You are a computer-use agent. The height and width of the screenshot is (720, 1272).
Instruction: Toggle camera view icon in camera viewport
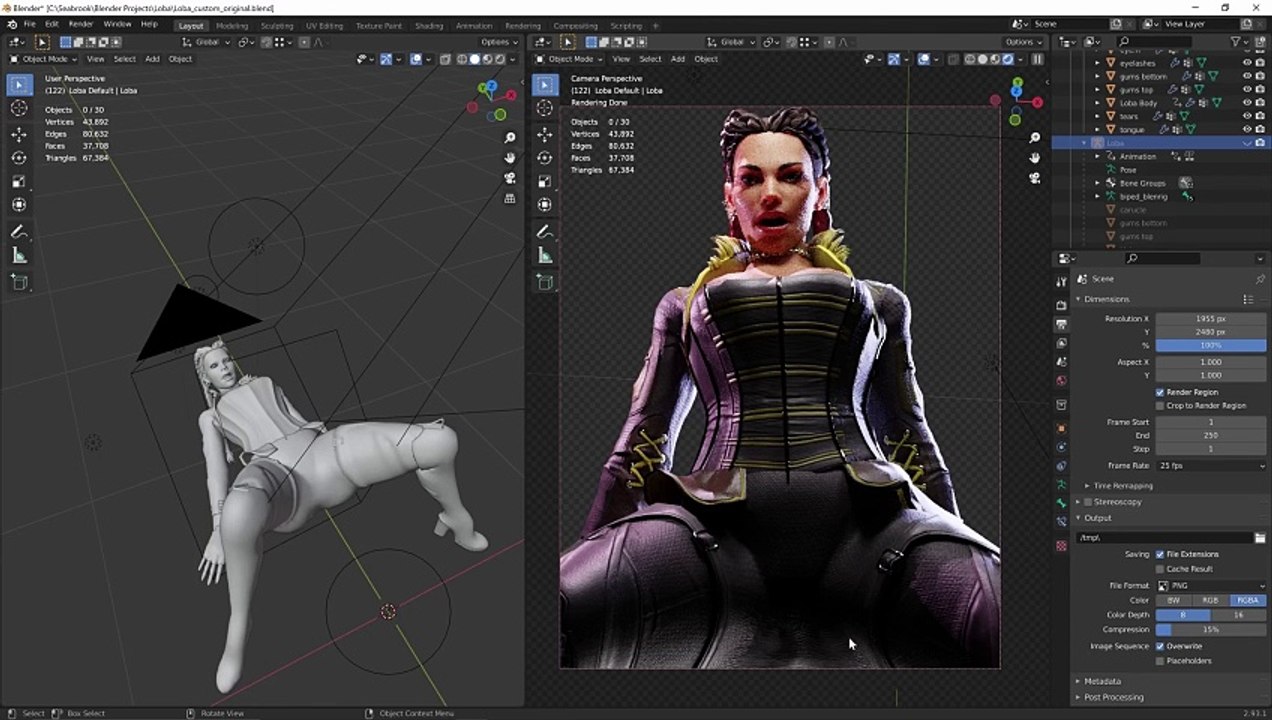click(1035, 178)
